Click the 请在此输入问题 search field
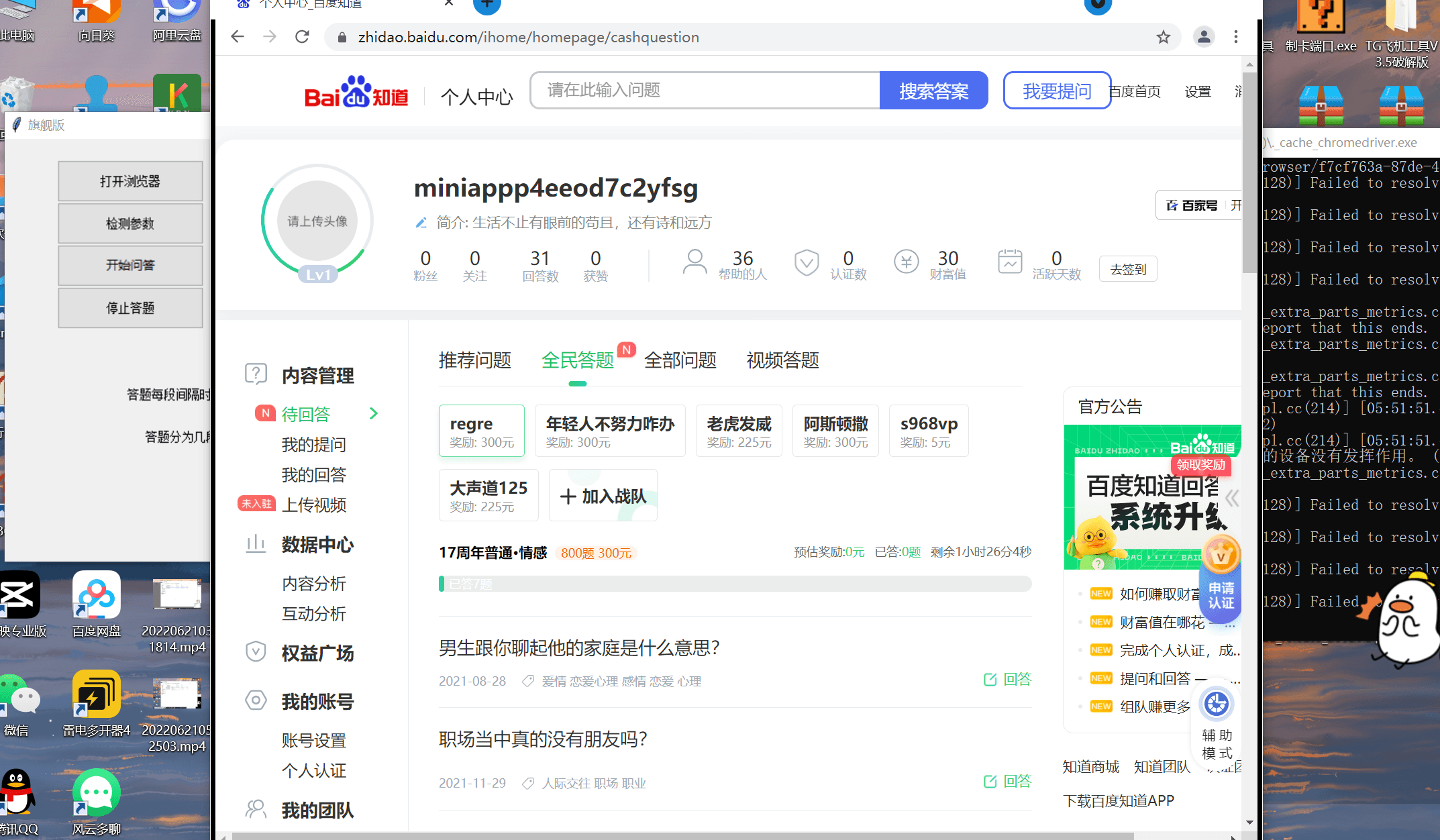Screen dimensions: 1440x840 tap(705, 90)
